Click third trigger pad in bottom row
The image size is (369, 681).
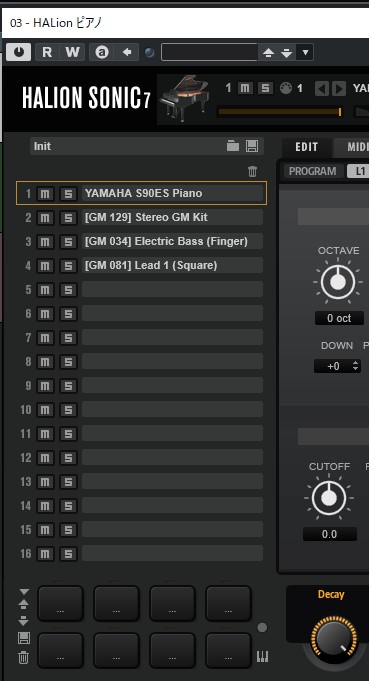[172, 651]
